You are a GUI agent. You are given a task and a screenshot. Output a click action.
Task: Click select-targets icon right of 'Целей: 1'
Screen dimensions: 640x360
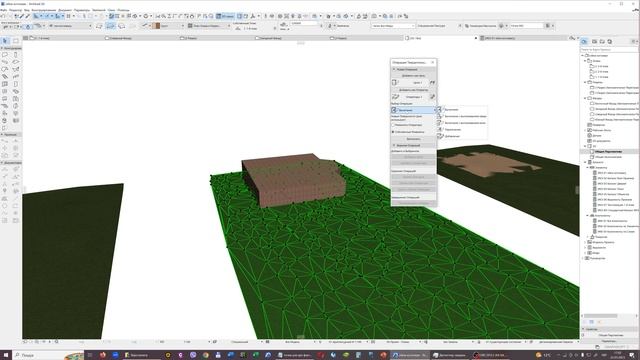click(433, 82)
